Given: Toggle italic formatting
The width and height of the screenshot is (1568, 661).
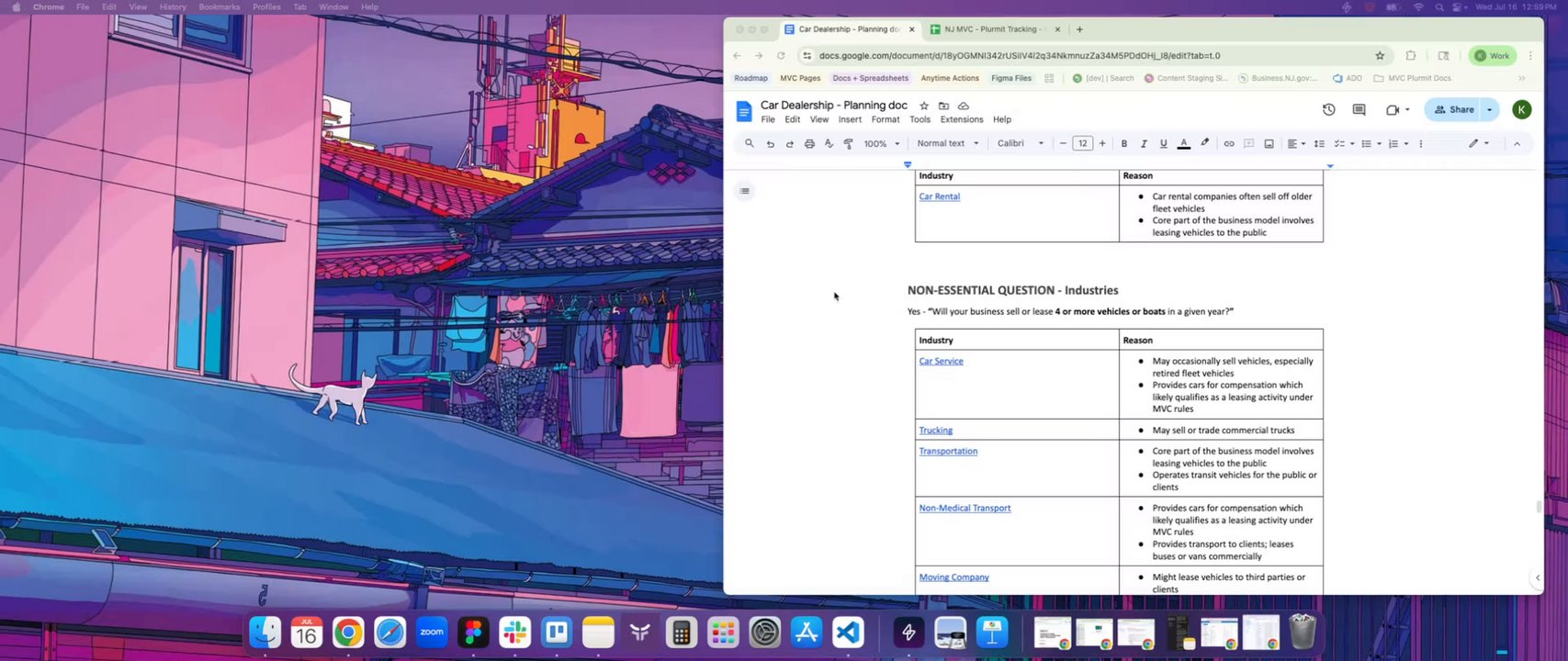Looking at the screenshot, I should pyautogui.click(x=1144, y=143).
